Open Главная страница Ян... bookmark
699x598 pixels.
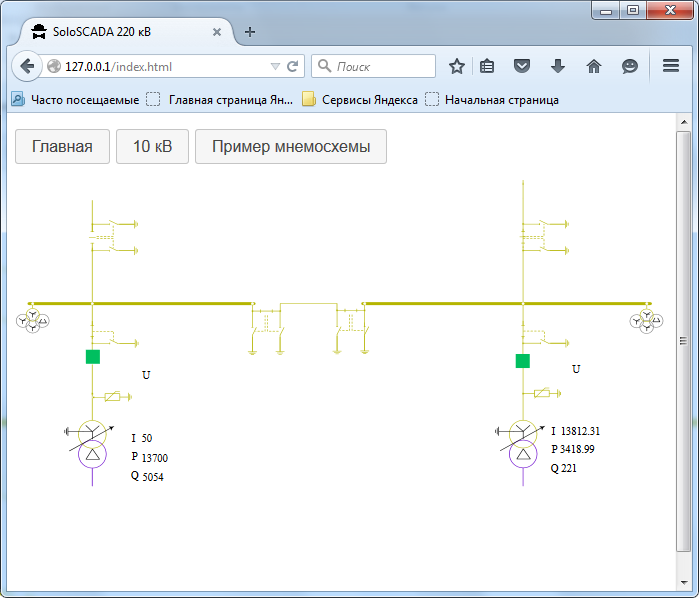point(220,99)
